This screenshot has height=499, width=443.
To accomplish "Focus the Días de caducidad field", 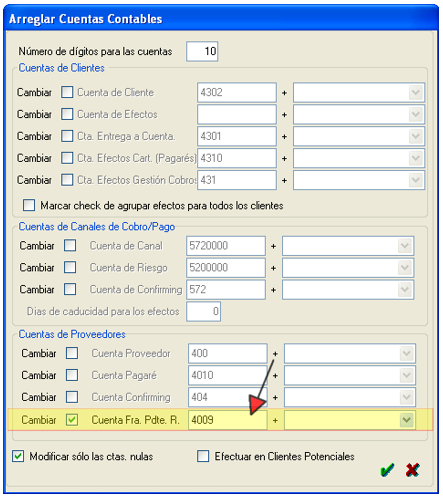I will point(204,311).
